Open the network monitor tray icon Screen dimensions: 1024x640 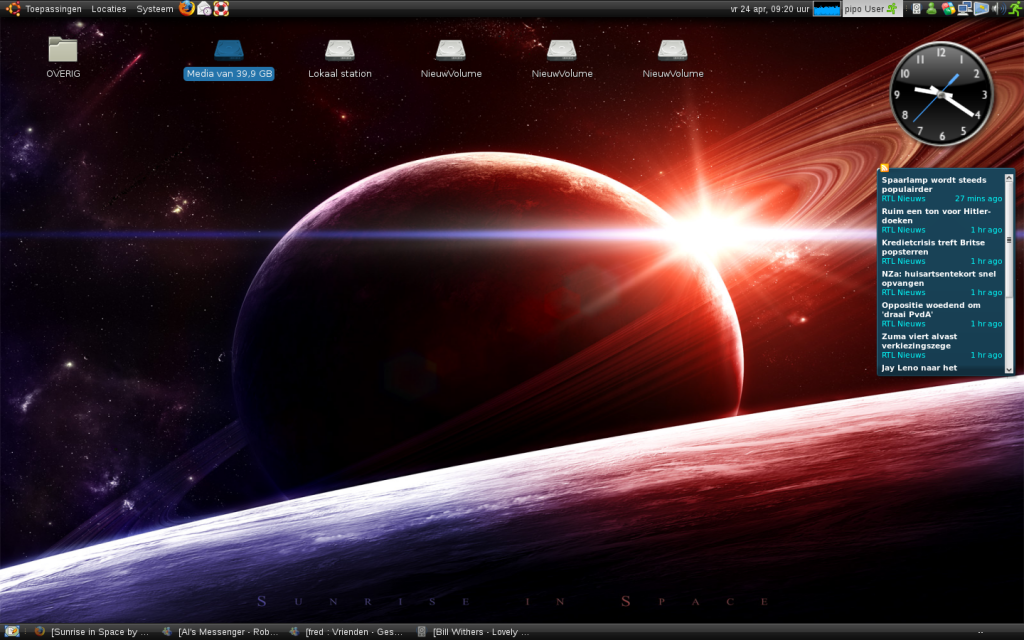click(x=964, y=9)
